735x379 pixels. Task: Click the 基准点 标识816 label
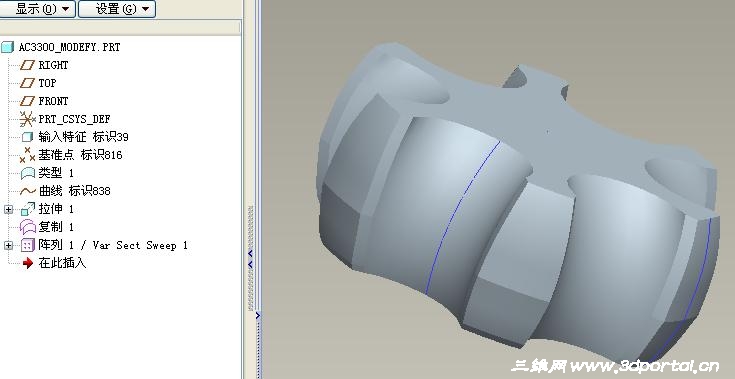tap(80, 155)
